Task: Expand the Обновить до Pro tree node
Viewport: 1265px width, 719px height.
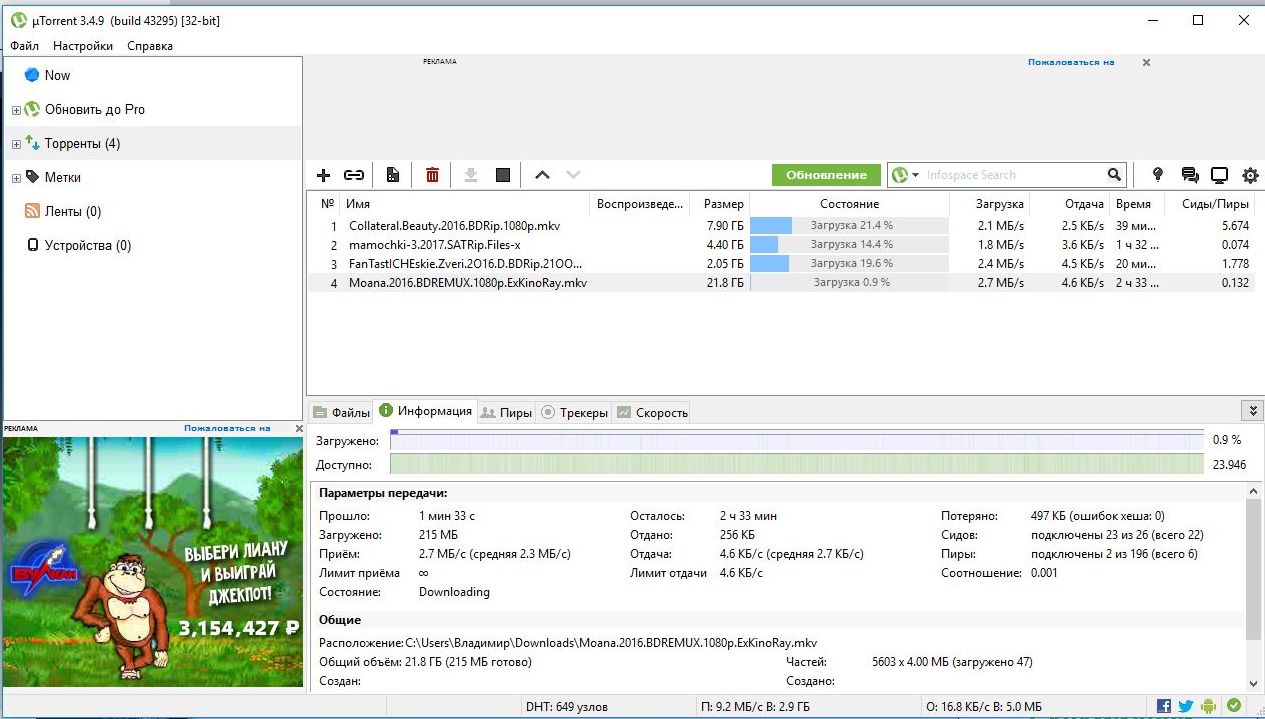Action: pyautogui.click(x=16, y=110)
